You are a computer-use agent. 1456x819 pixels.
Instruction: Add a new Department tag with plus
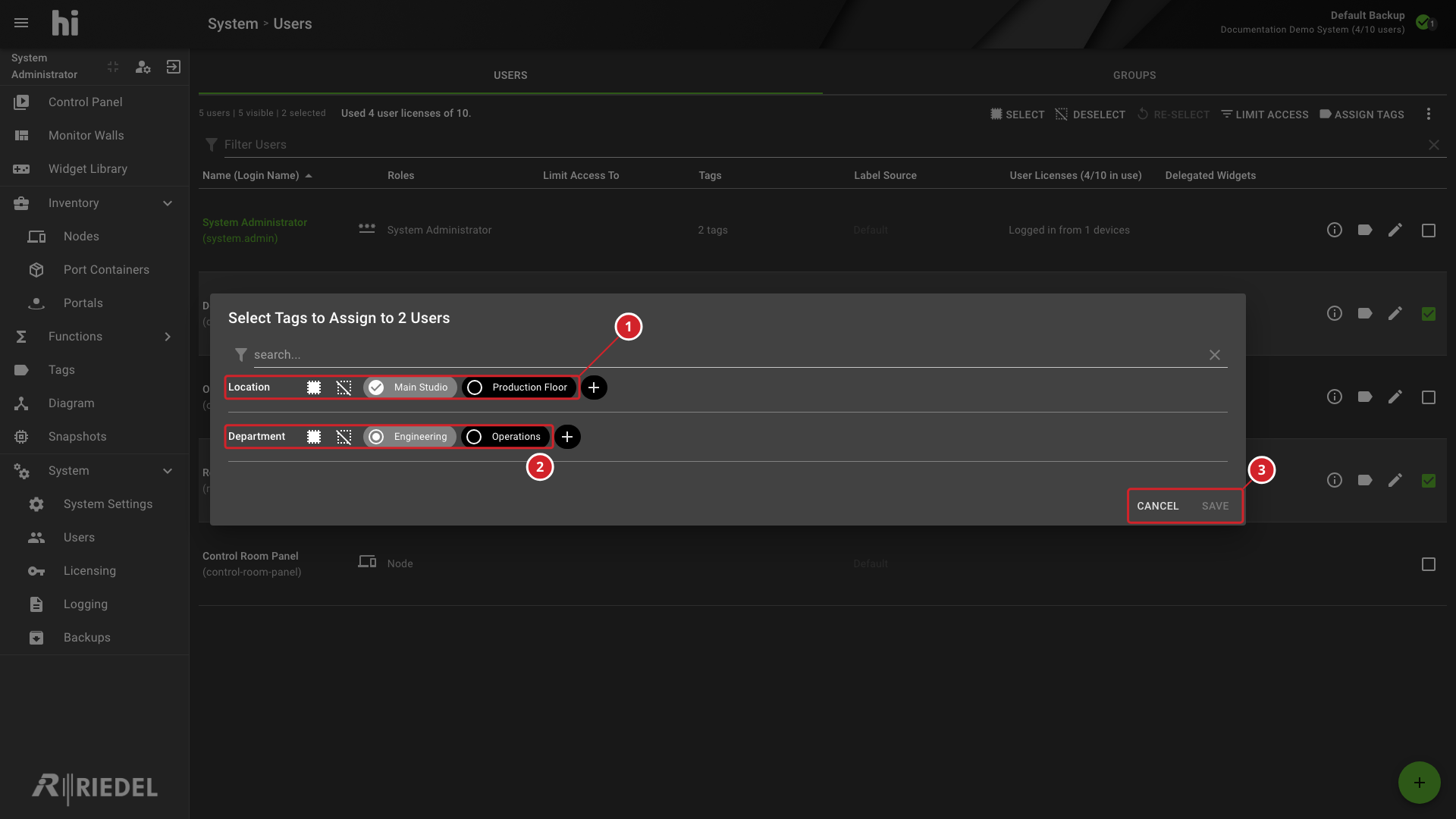click(x=567, y=437)
